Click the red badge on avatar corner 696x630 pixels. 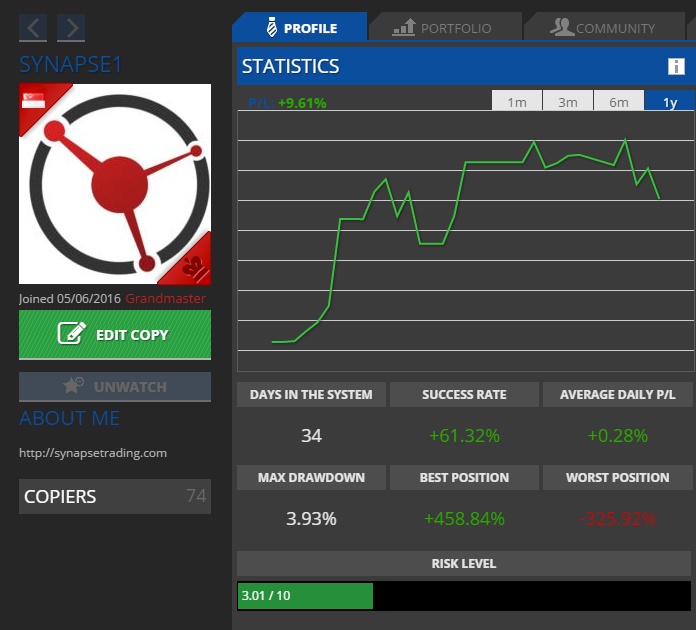(196, 266)
